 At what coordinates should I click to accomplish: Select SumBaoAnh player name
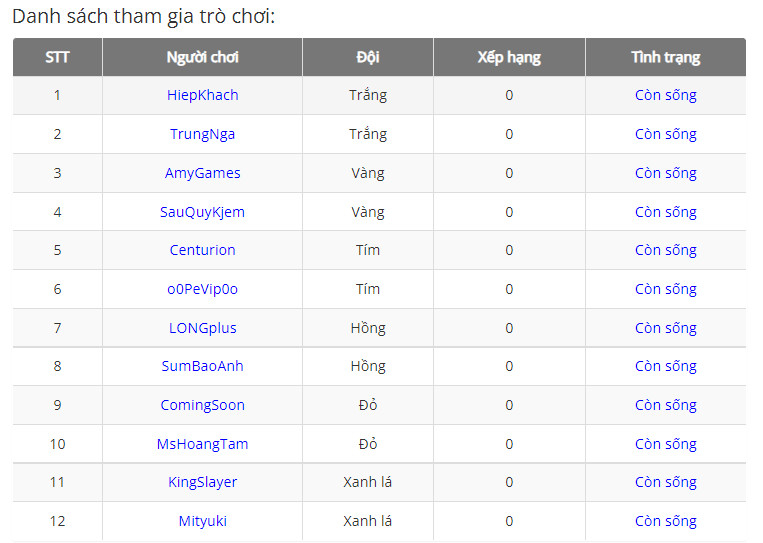202,366
